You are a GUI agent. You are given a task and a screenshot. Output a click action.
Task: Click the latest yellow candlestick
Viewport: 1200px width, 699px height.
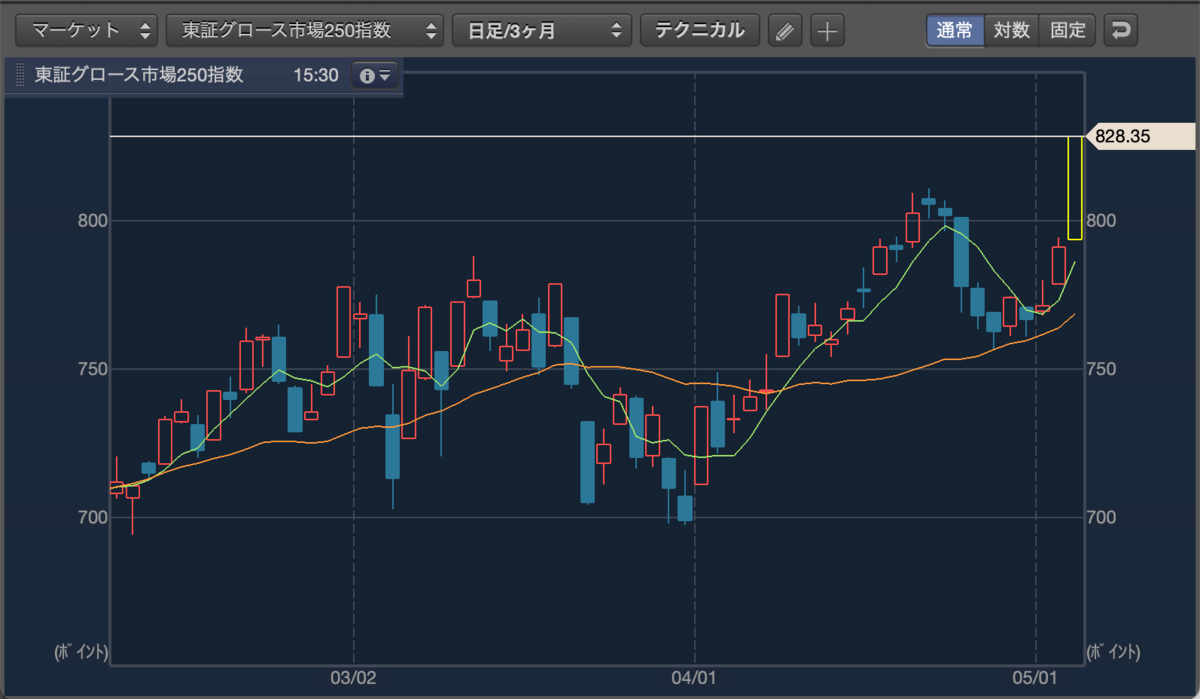tap(1075, 187)
